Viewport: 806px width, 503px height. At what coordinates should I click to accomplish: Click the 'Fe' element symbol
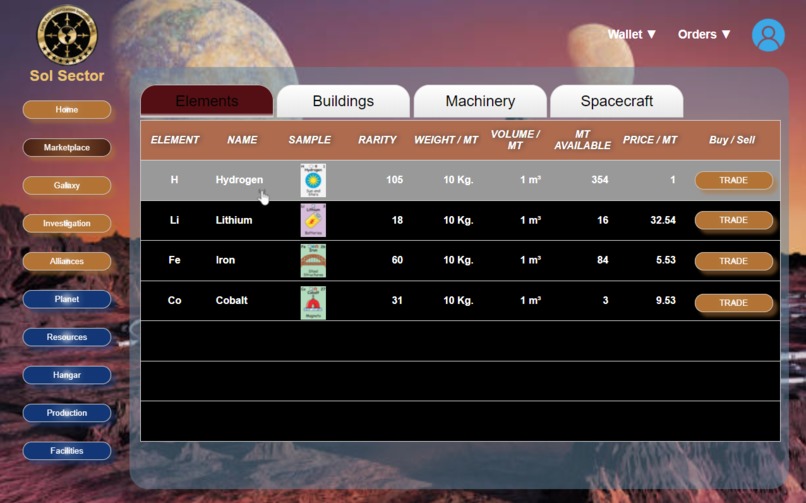pyautogui.click(x=174, y=260)
